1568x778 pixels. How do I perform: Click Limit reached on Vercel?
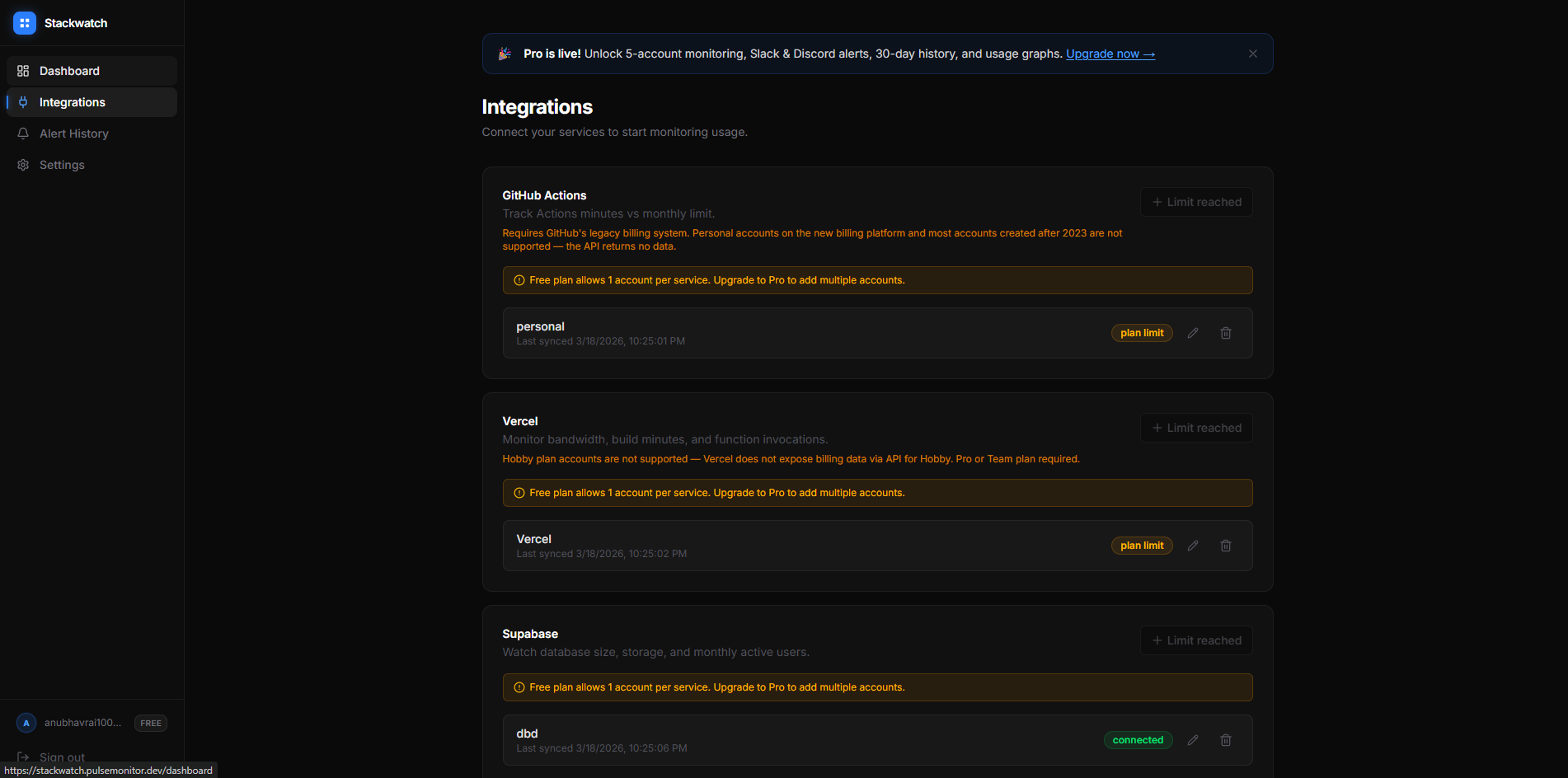pyautogui.click(x=1195, y=427)
